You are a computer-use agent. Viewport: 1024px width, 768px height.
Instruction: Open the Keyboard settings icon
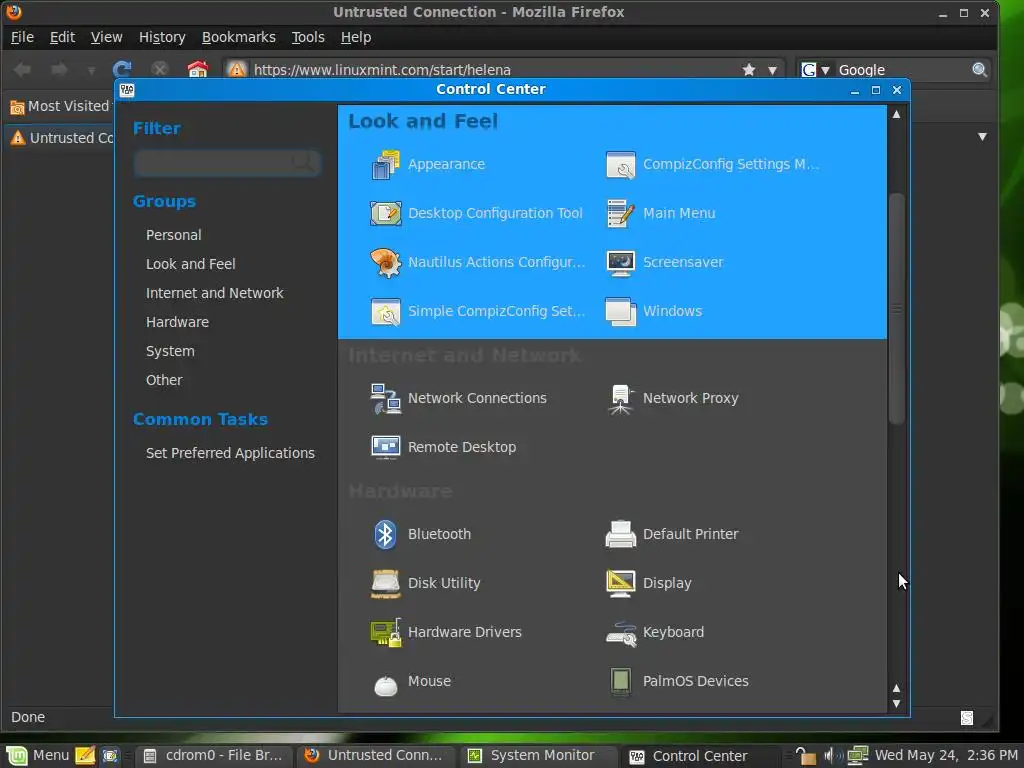[620, 632]
